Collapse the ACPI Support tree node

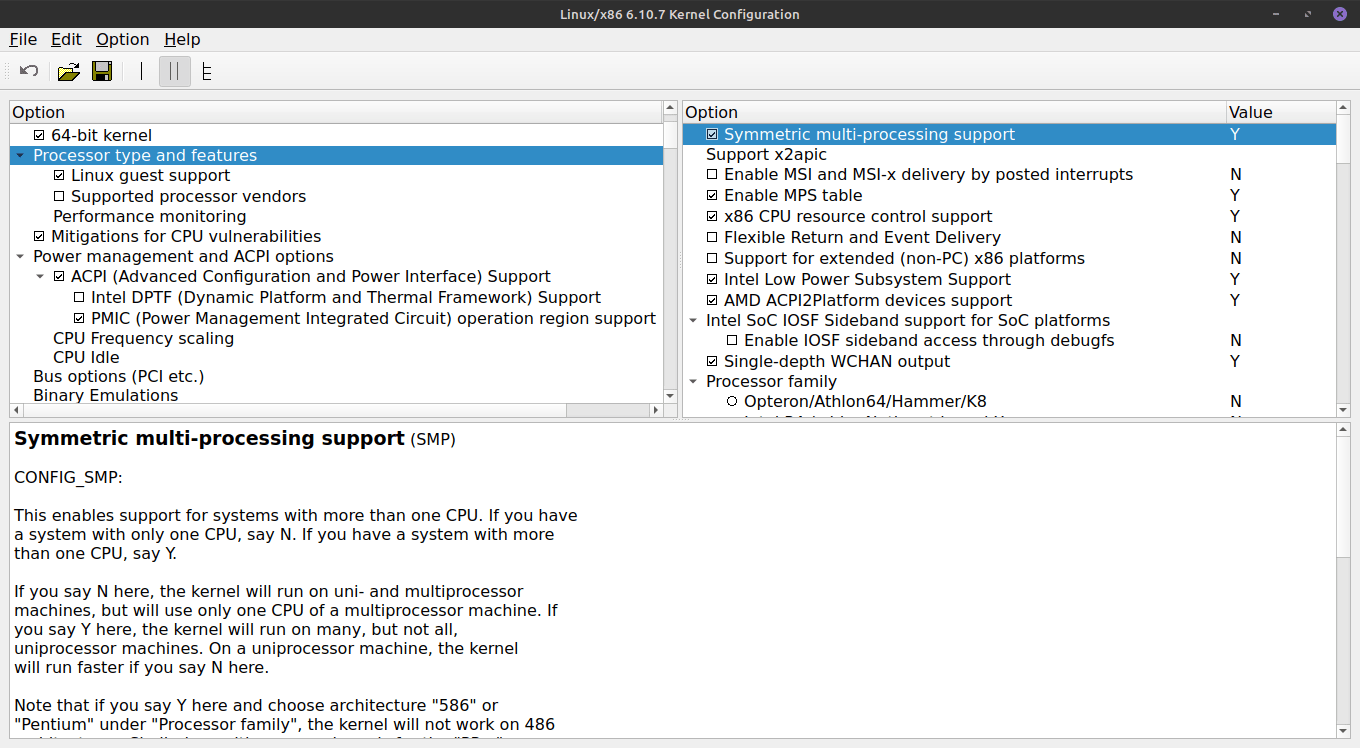40,277
